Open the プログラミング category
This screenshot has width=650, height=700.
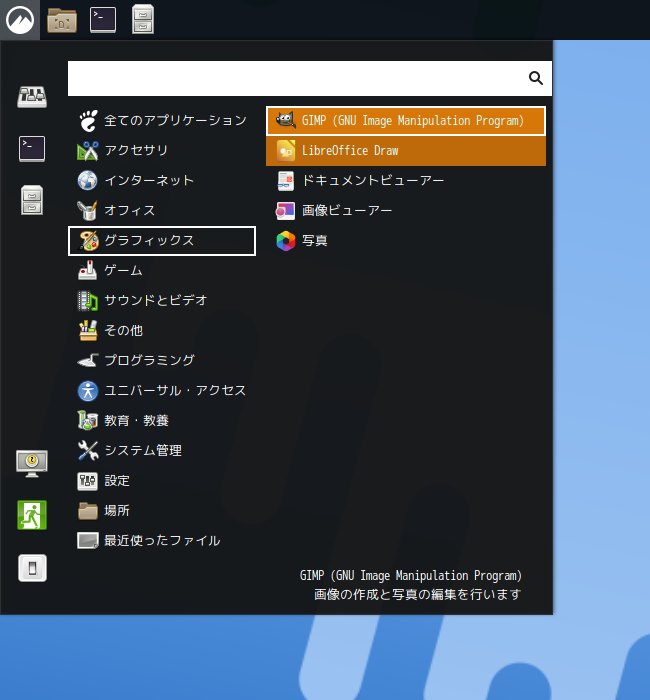[x=162, y=360]
